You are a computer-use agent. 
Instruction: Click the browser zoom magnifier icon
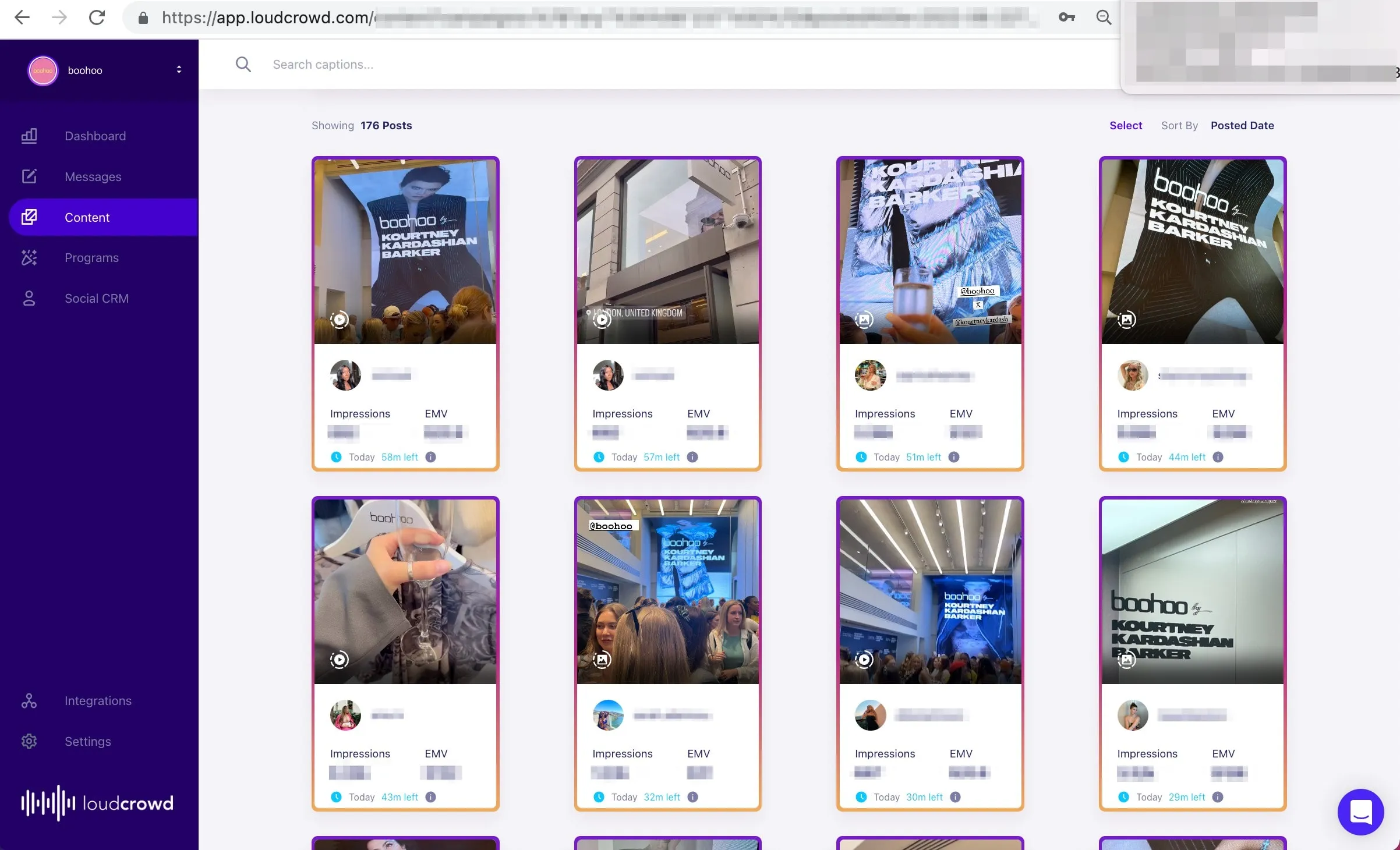tap(1103, 17)
